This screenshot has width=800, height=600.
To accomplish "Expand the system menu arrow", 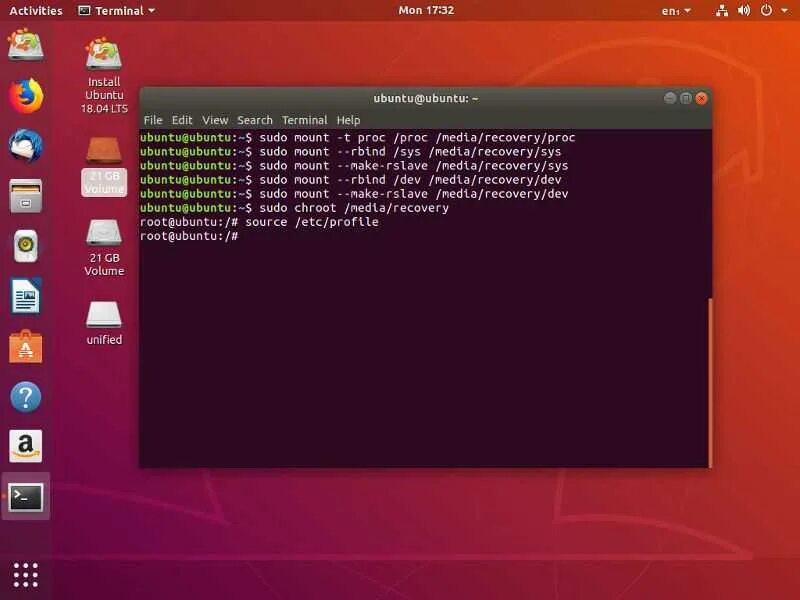I will click(x=785, y=10).
